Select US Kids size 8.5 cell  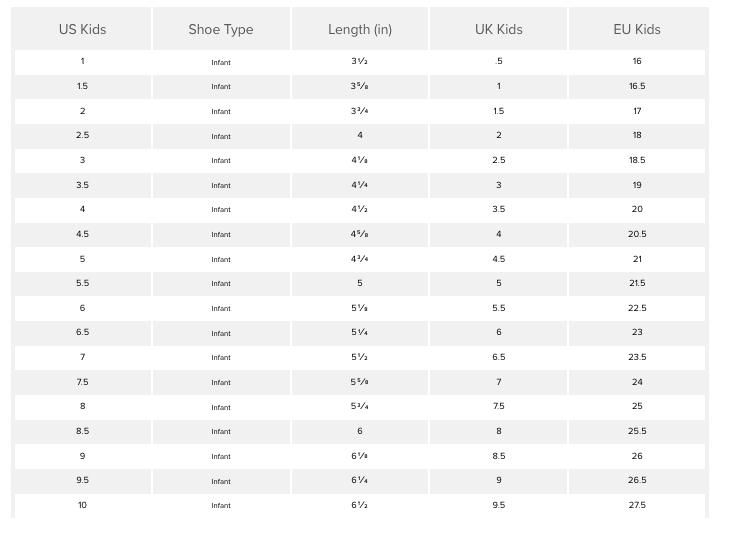point(82,431)
